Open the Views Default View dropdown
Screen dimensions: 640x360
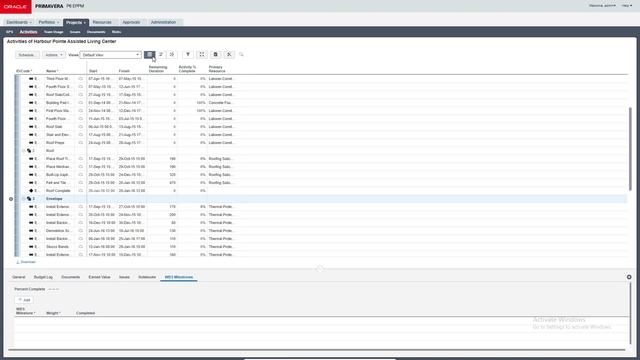[x=111, y=55]
